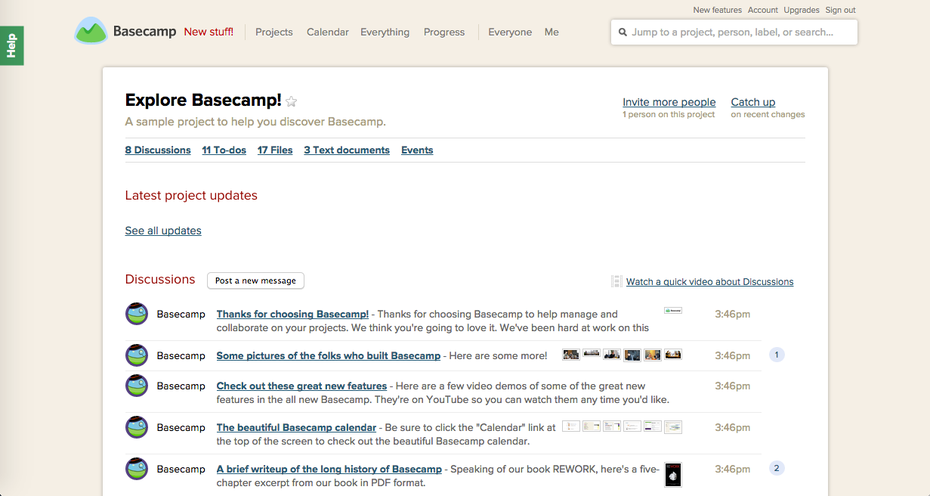Open sixth calendar screenshot thumbnail
This screenshot has width=930, height=496.
click(x=673, y=426)
